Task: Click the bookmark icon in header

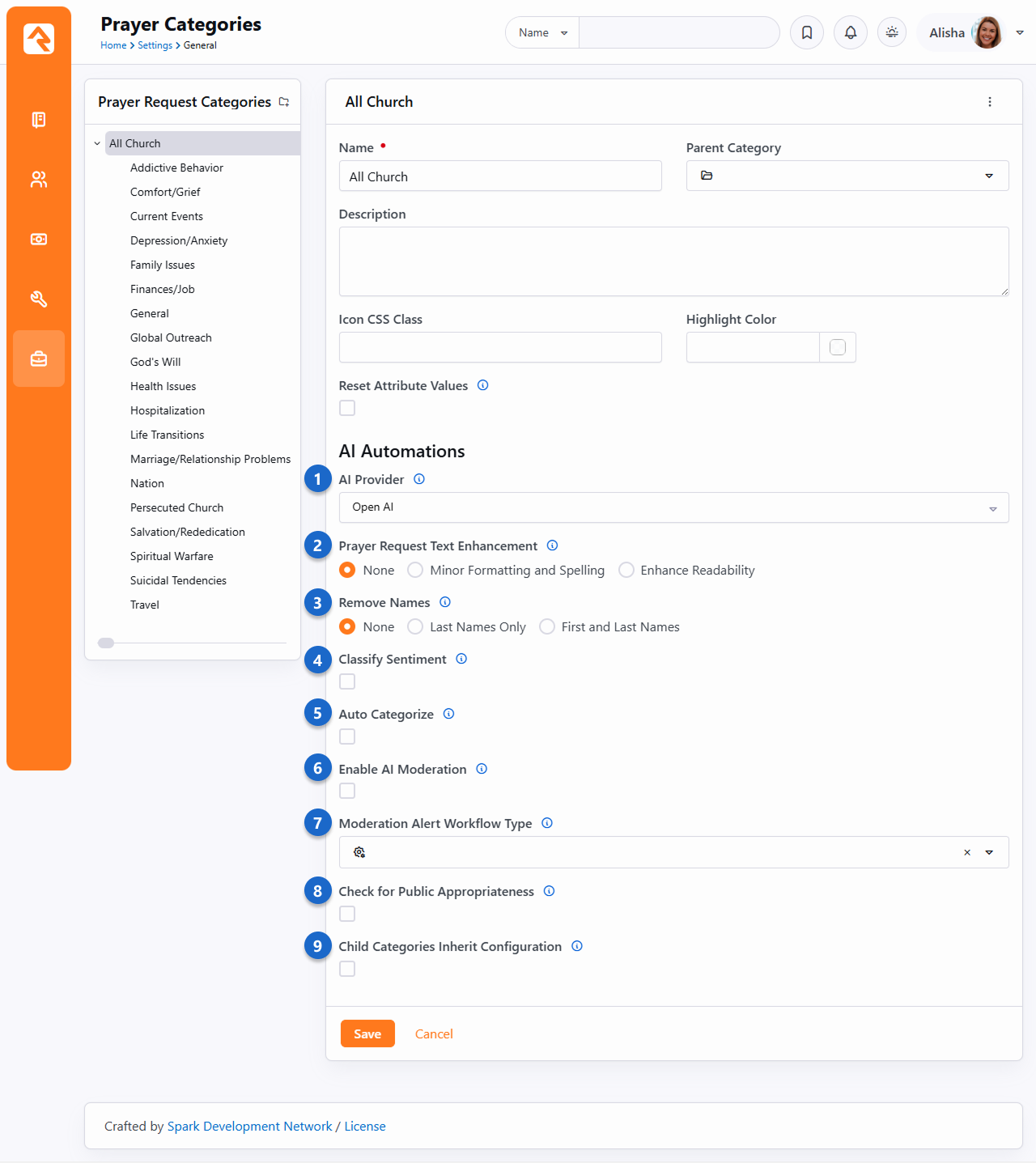Action: click(807, 32)
